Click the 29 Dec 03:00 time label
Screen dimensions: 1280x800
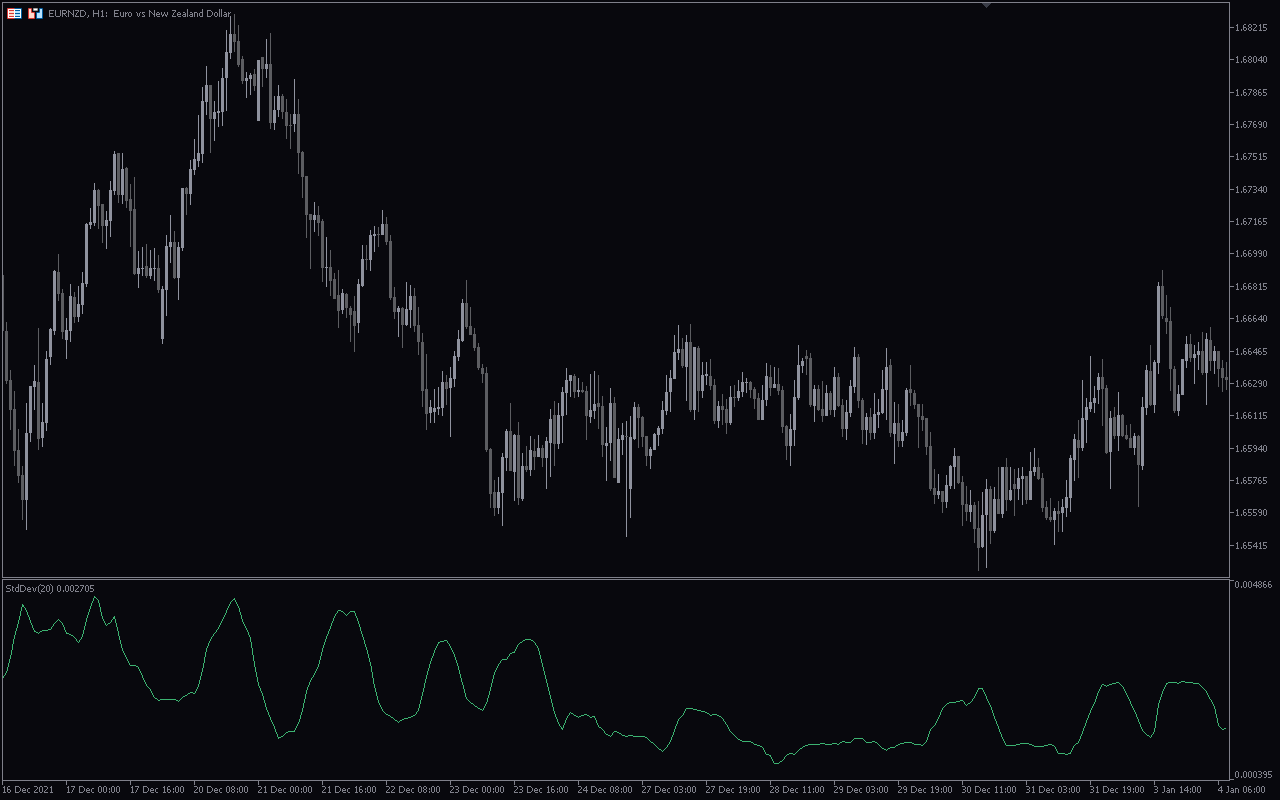[x=861, y=790]
